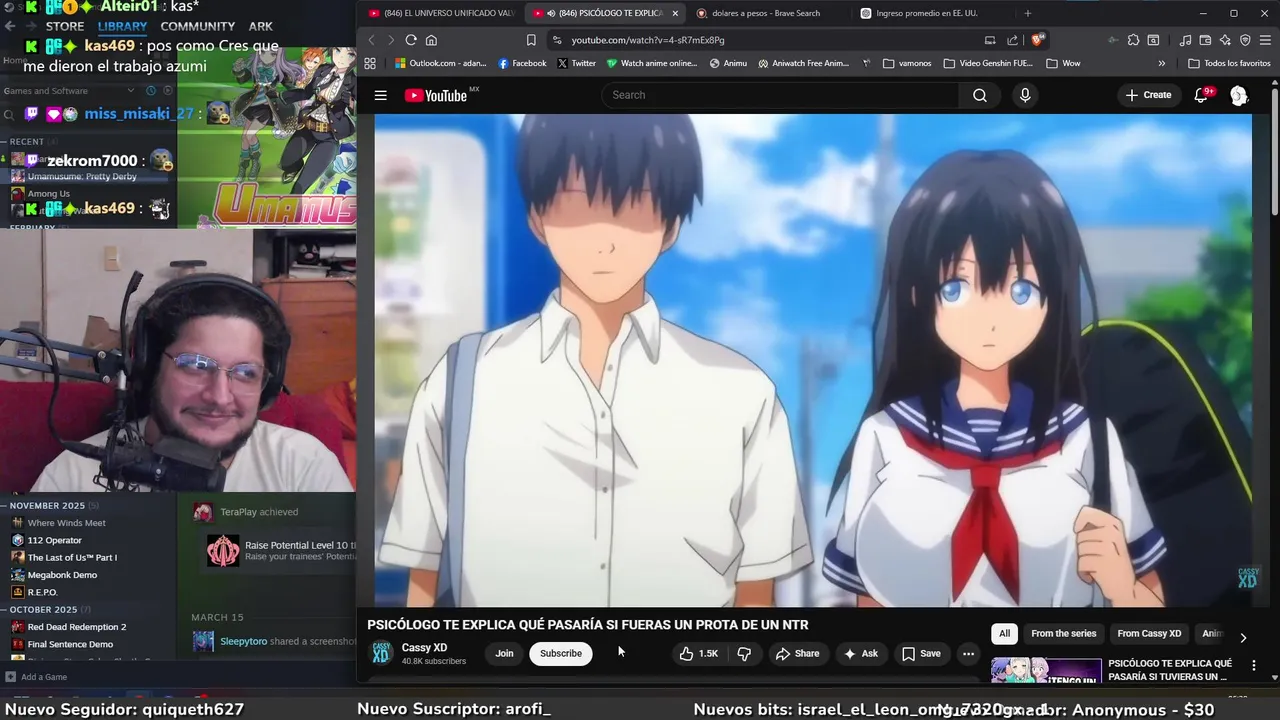The image size is (1280, 720).
Task: Open the apps grid in bookmarks bar
Action: tap(370, 63)
